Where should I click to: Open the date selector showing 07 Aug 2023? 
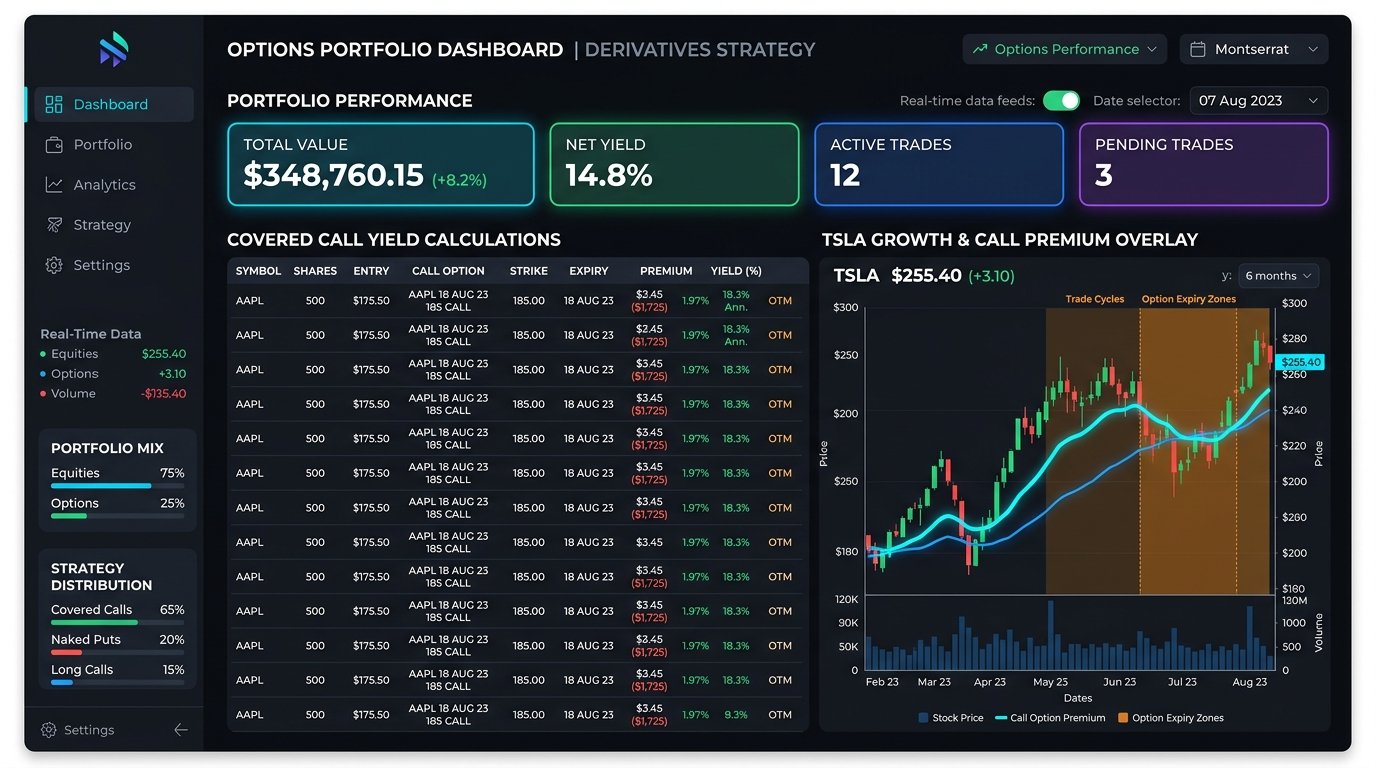[x=1258, y=101]
